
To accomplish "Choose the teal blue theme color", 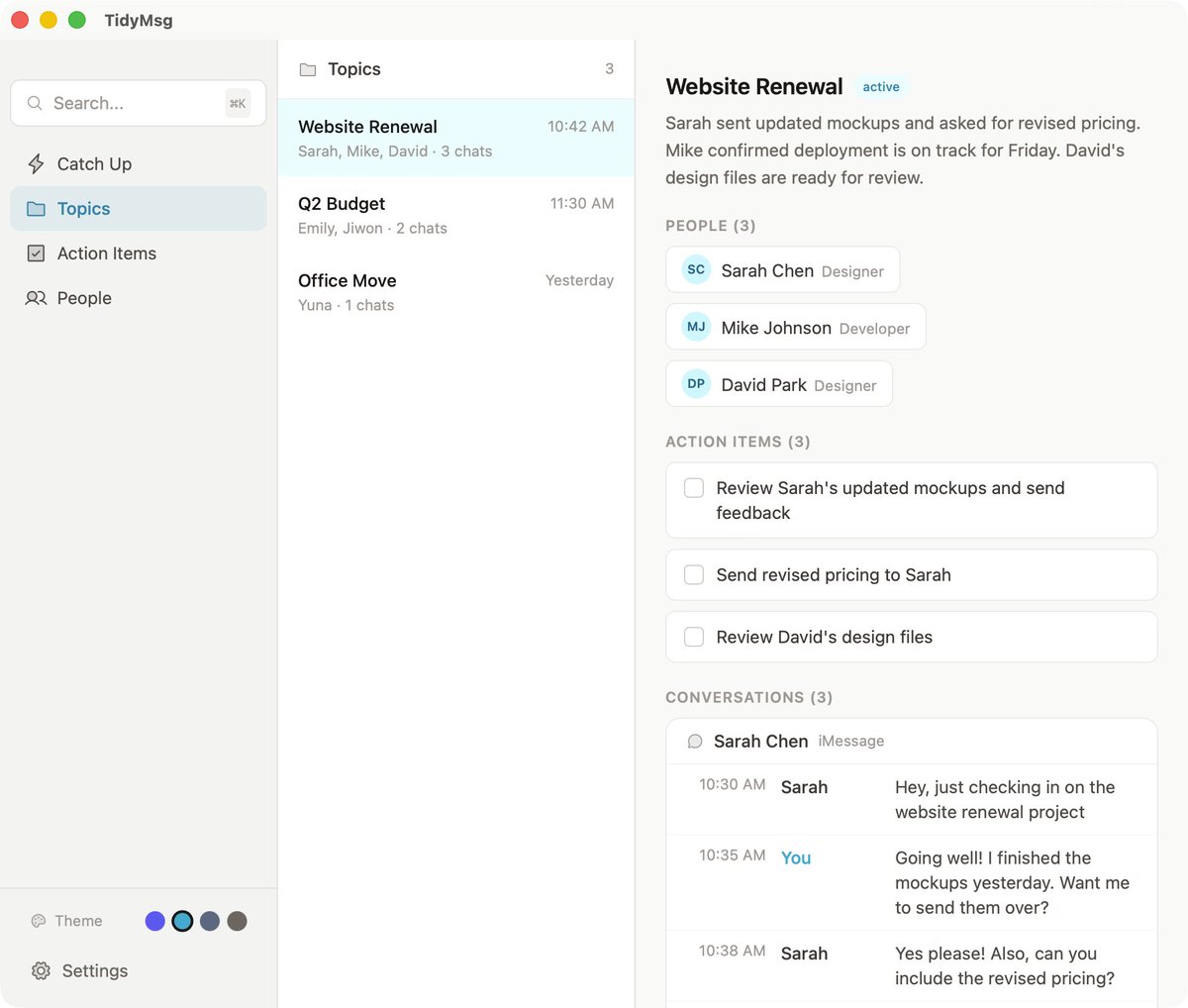I will 182,921.
